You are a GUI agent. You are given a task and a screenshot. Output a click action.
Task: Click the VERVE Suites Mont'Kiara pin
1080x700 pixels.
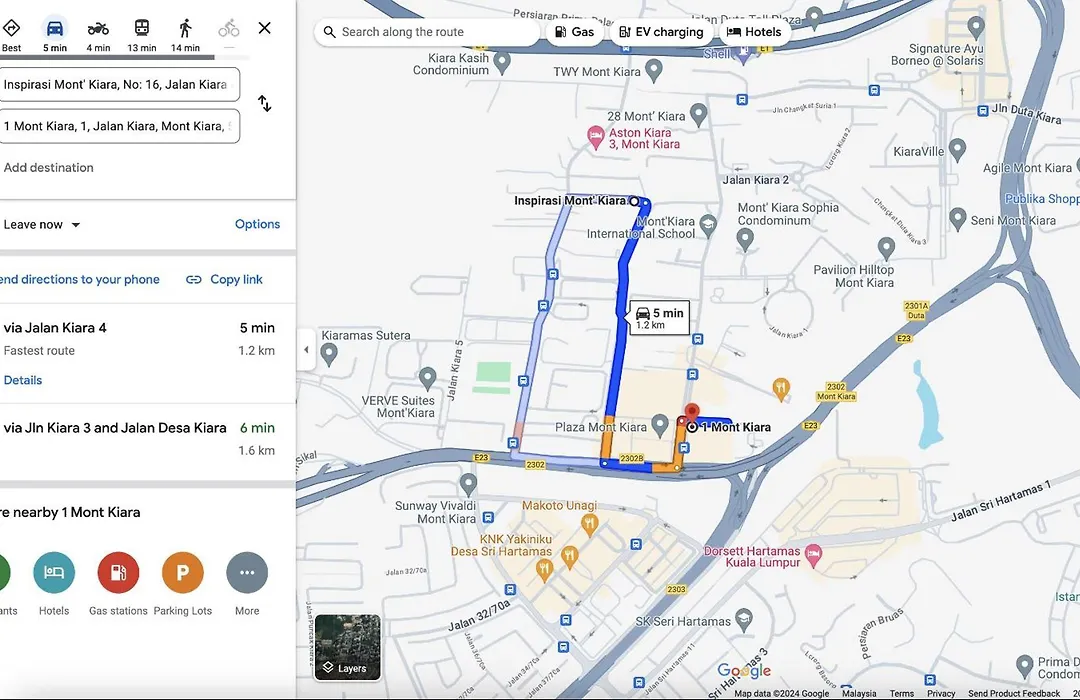428,378
